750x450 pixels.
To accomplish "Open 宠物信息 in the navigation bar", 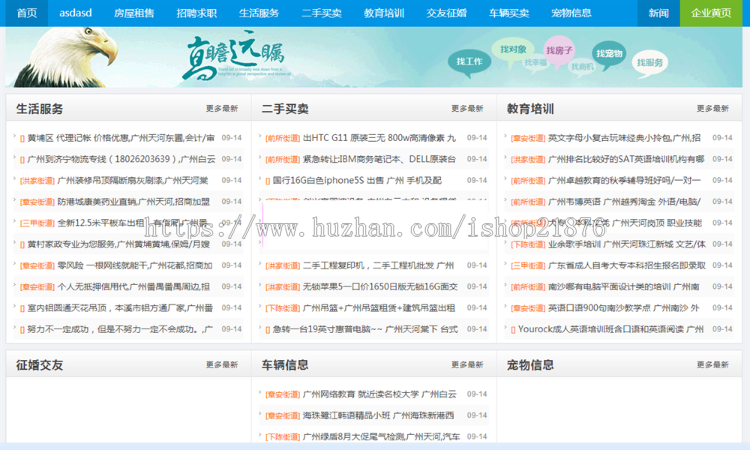I will coord(571,13).
